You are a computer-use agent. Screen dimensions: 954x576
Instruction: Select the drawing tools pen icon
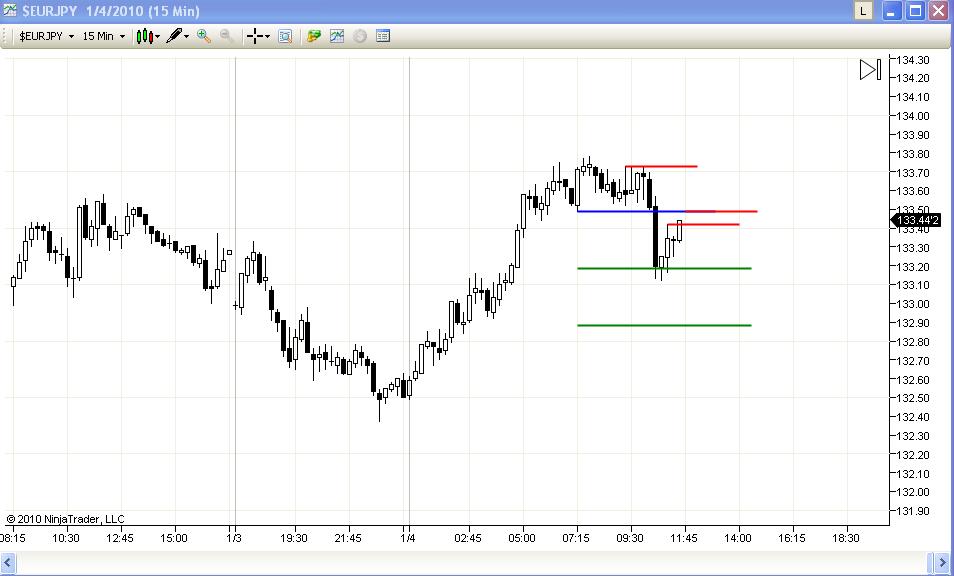click(174, 36)
